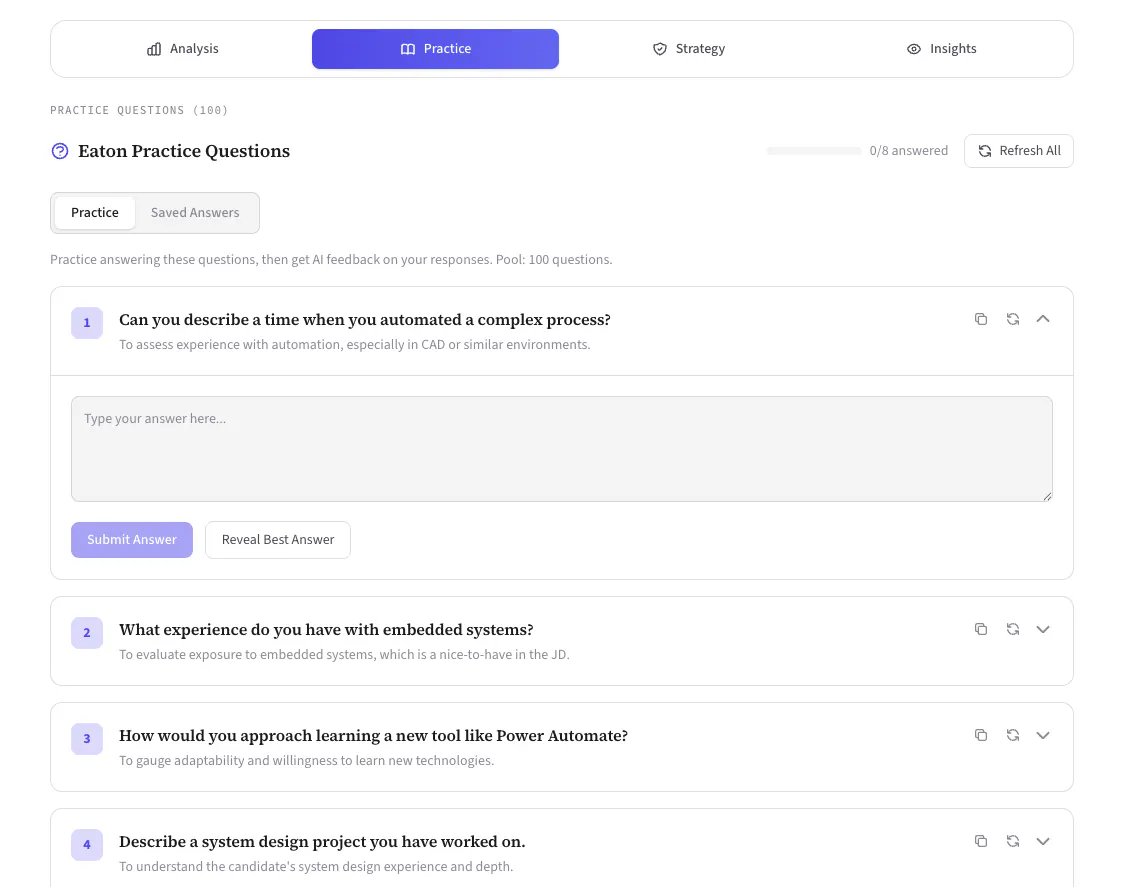Click the Reveal Best Answer button
The width and height of the screenshot is (1136, 887).
(x=277, y=540)
